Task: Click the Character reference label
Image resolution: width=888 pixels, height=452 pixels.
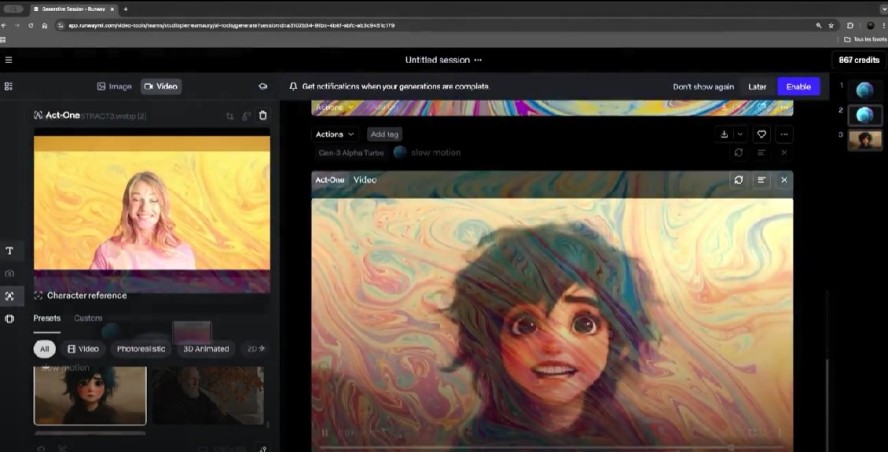Action: click(87, 295)
